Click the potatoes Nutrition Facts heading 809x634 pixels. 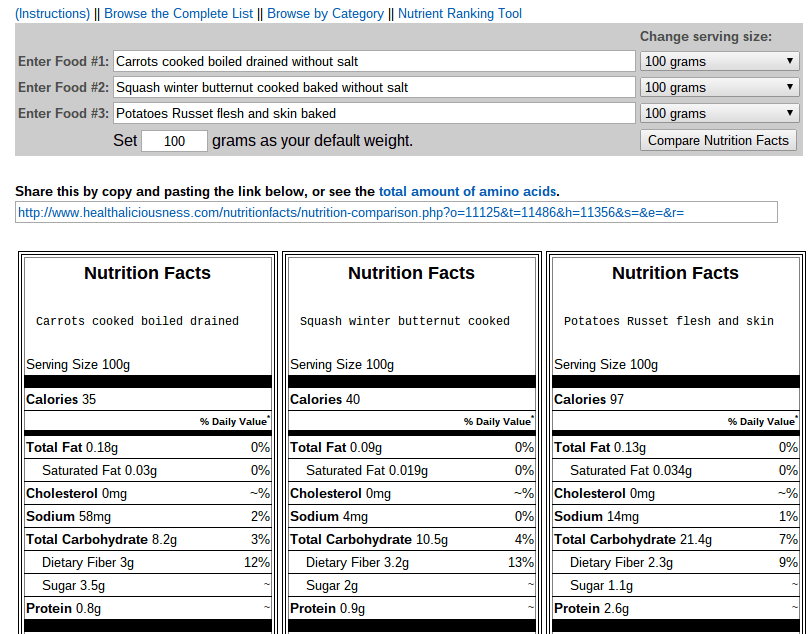click(675, 273)
